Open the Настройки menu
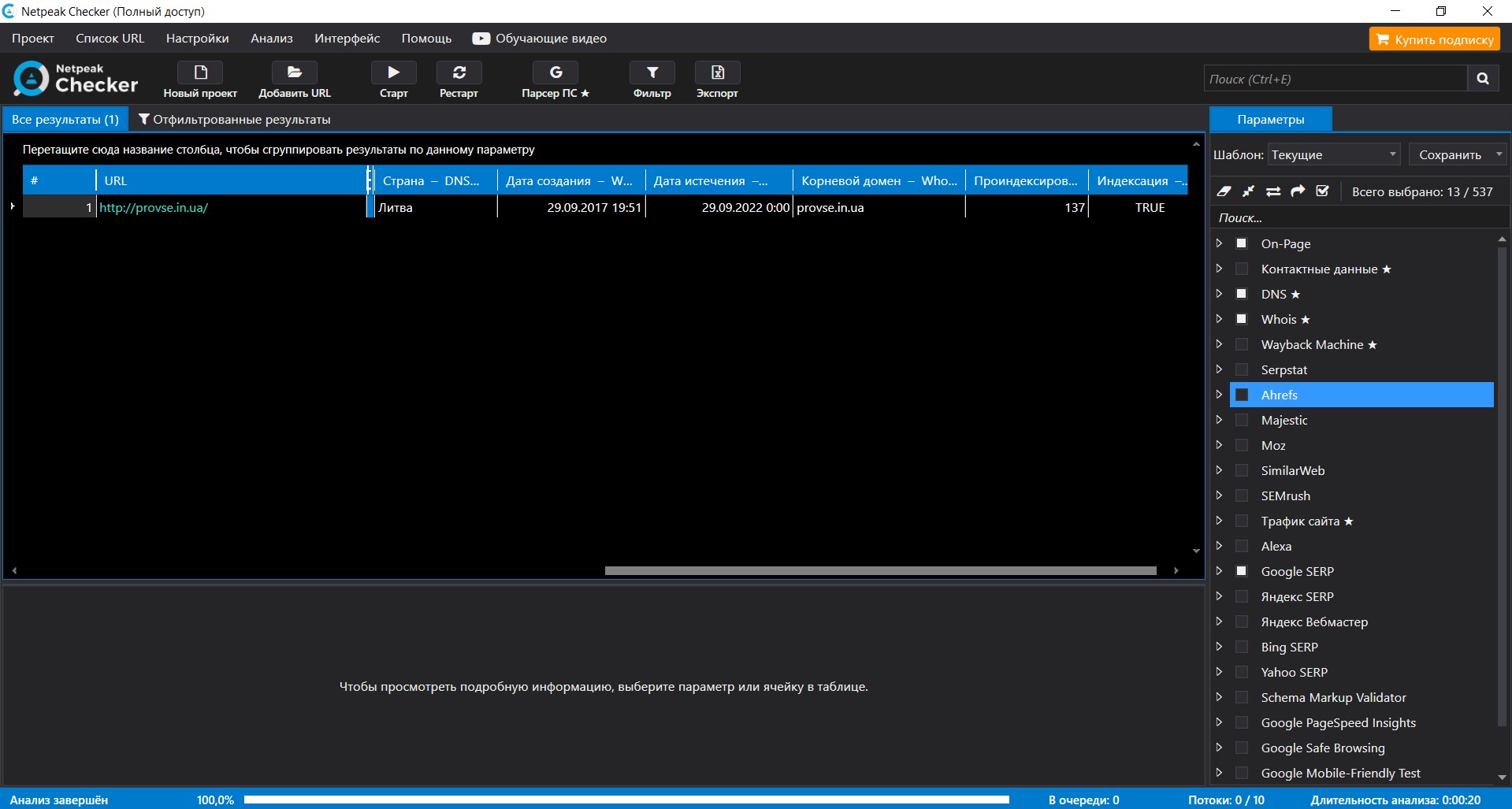This screenshot has height=809, width=1512. (x=197, y=39)
